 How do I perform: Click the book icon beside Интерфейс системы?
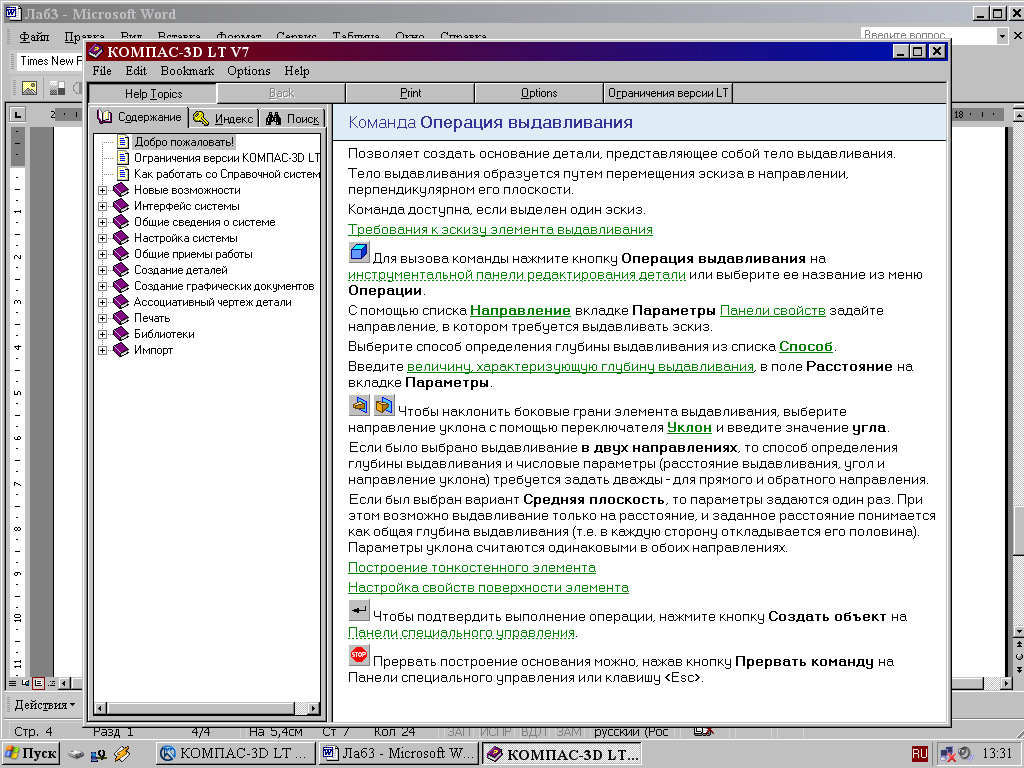click(121, 206)
